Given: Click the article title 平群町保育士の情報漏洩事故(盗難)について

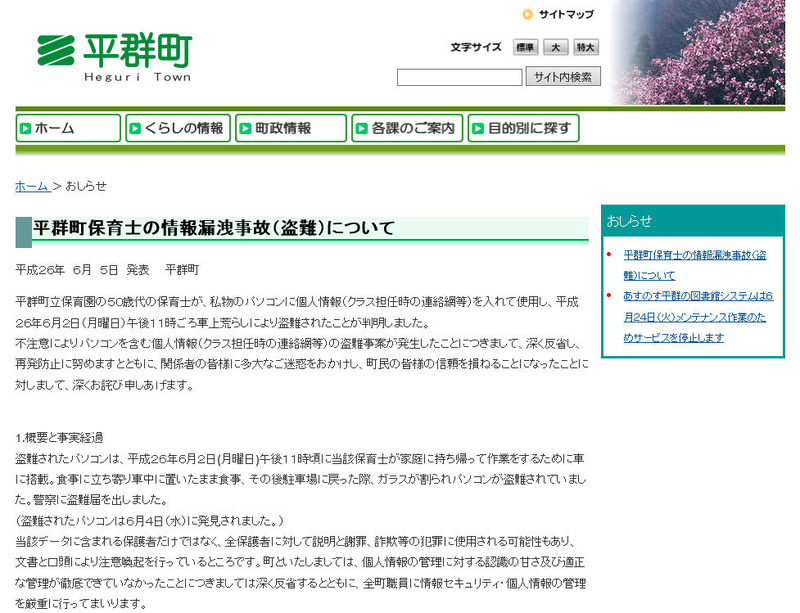Looking at the screenshot, I should point(214,229).
